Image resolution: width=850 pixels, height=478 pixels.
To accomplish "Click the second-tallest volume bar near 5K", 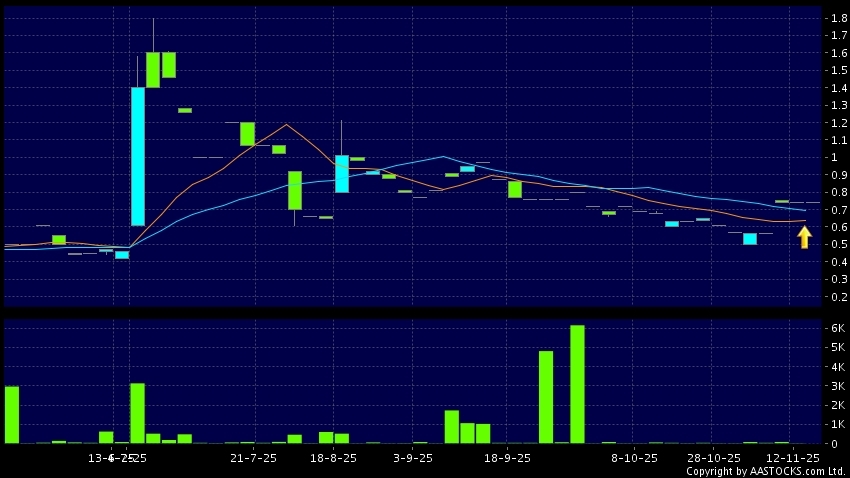I will (546, 397).
